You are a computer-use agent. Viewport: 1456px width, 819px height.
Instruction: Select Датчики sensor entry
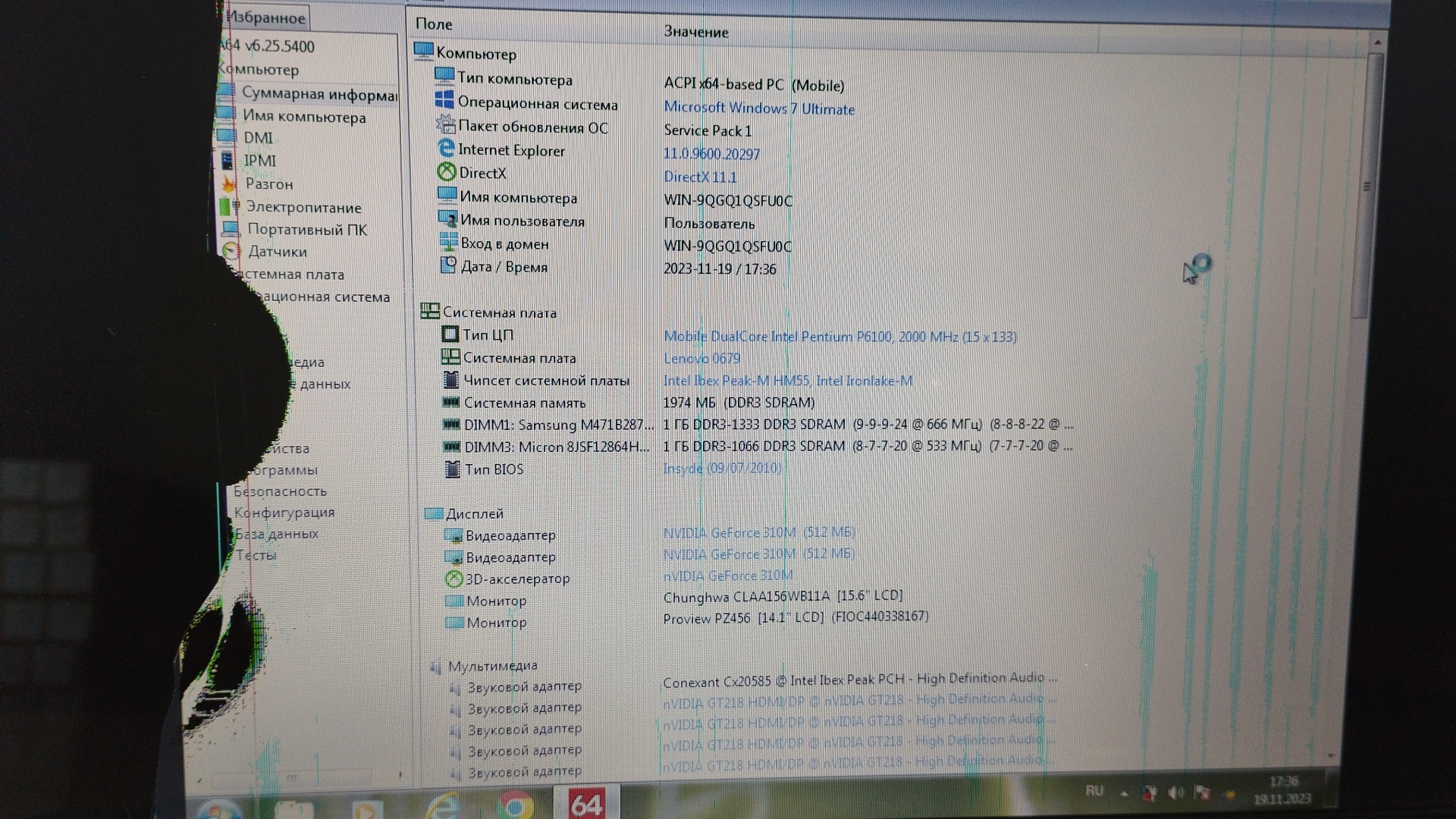pos(277,252)
